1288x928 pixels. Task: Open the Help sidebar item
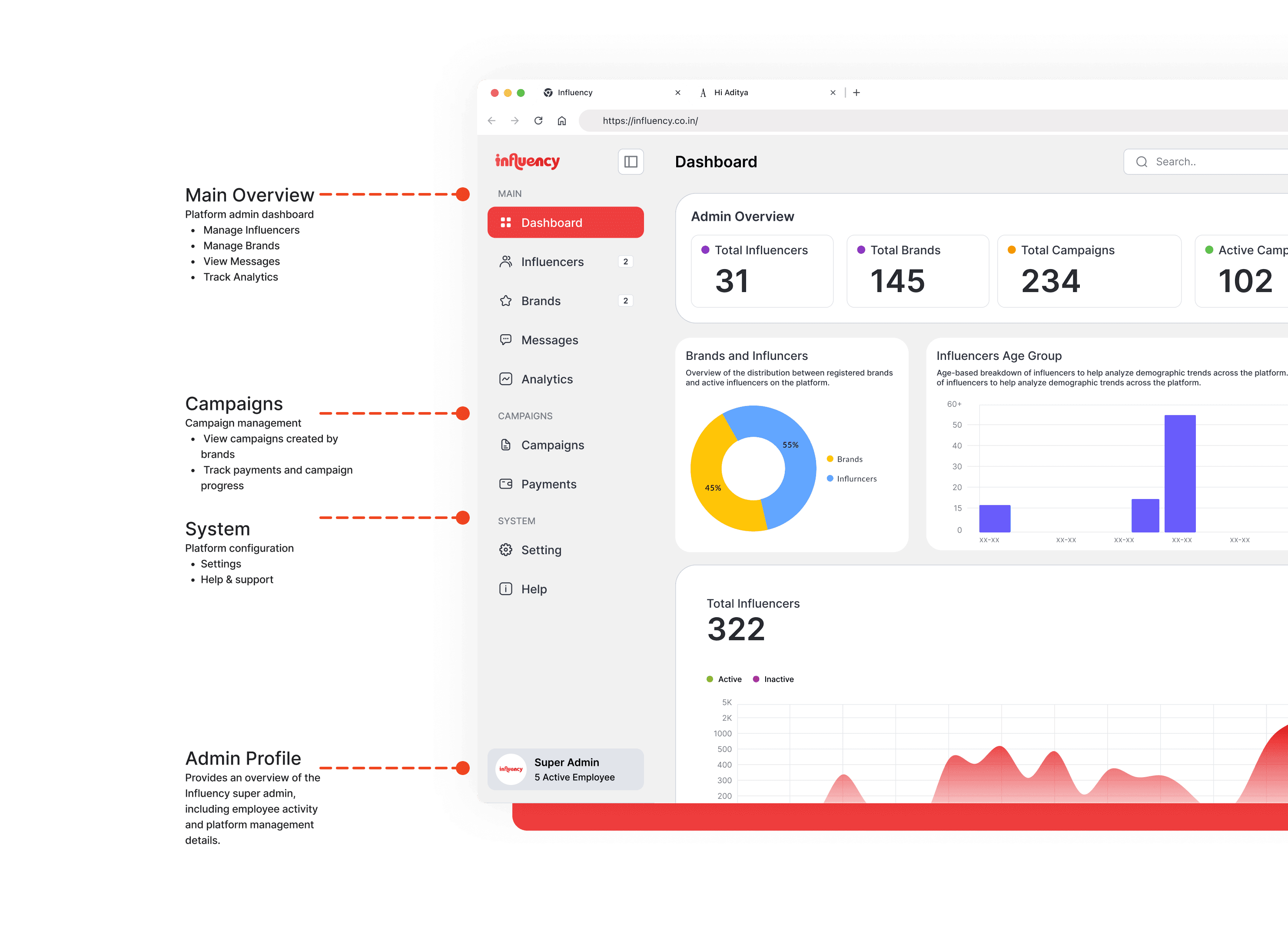(x=534, y=589)
